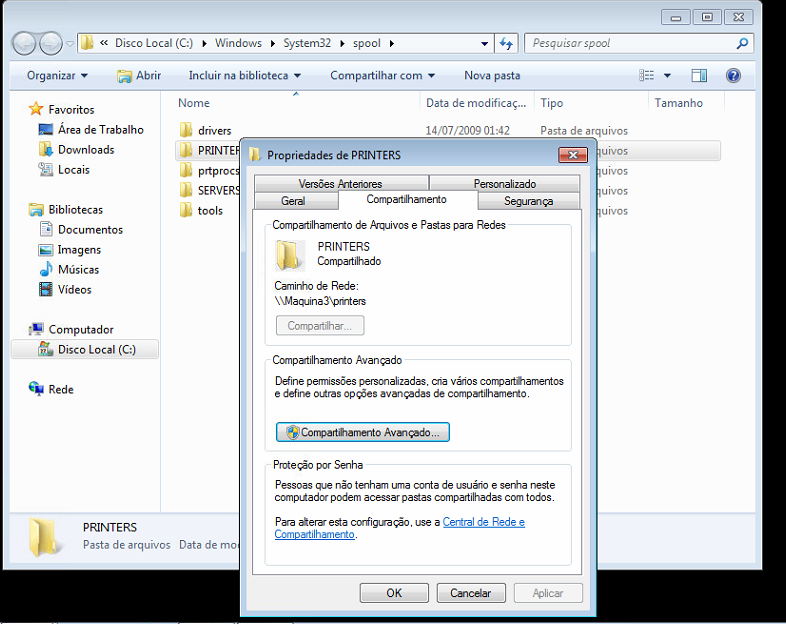Close the Propriedades de PRINTERS dialog

(573, 155)
